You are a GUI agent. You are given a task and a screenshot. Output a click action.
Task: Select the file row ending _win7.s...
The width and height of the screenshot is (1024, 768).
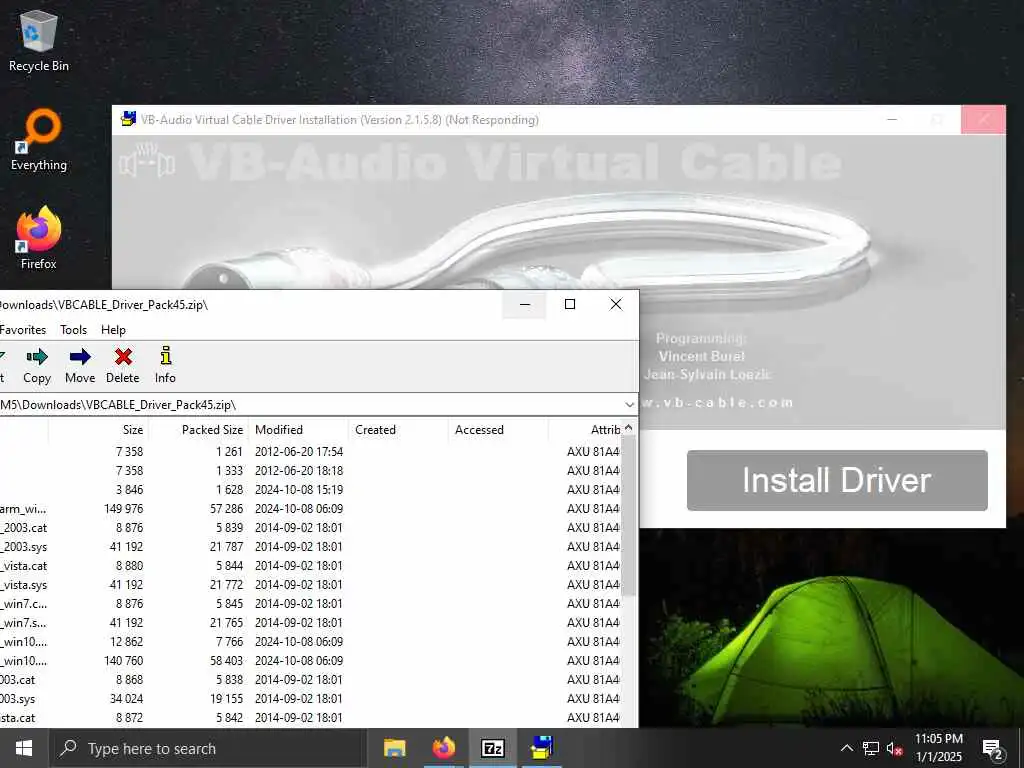click(x=310, y=622)
